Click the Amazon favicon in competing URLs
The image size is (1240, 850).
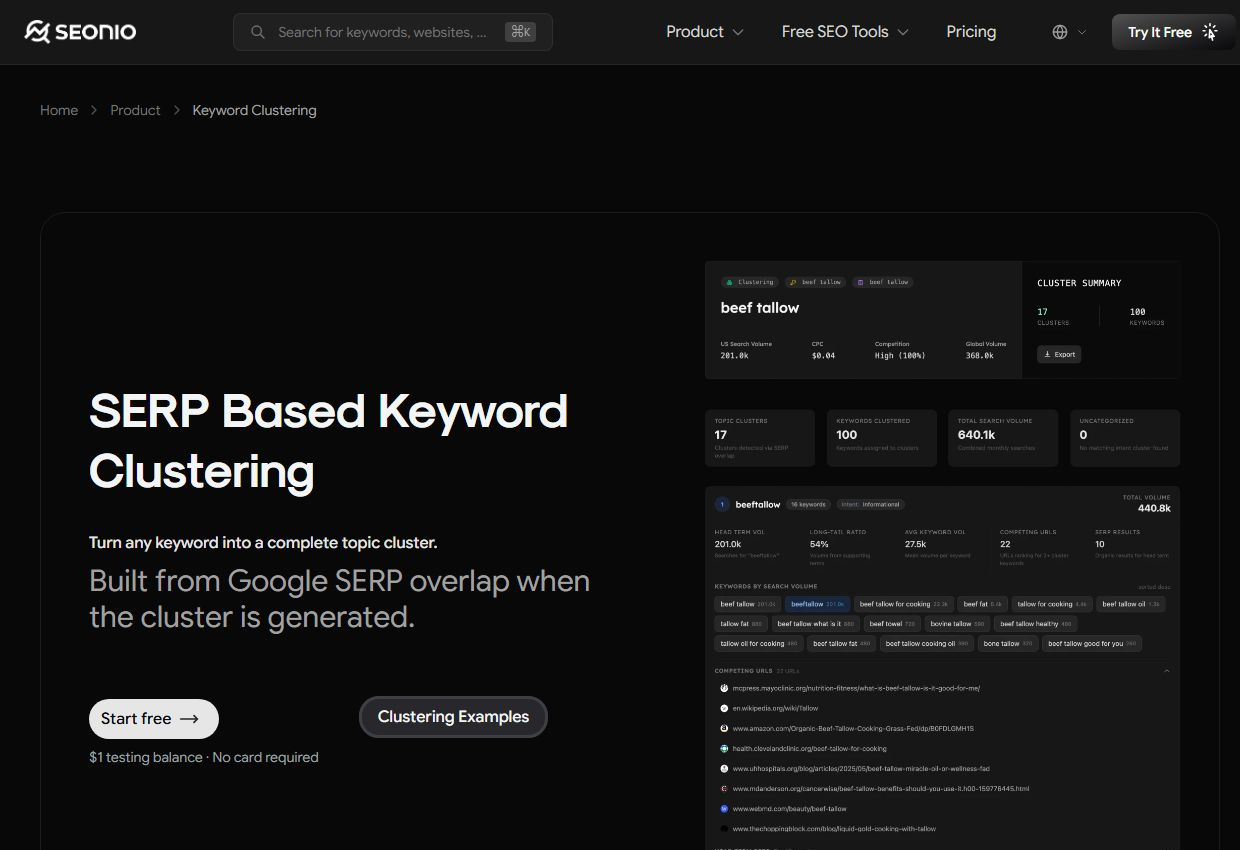(724, 728)
